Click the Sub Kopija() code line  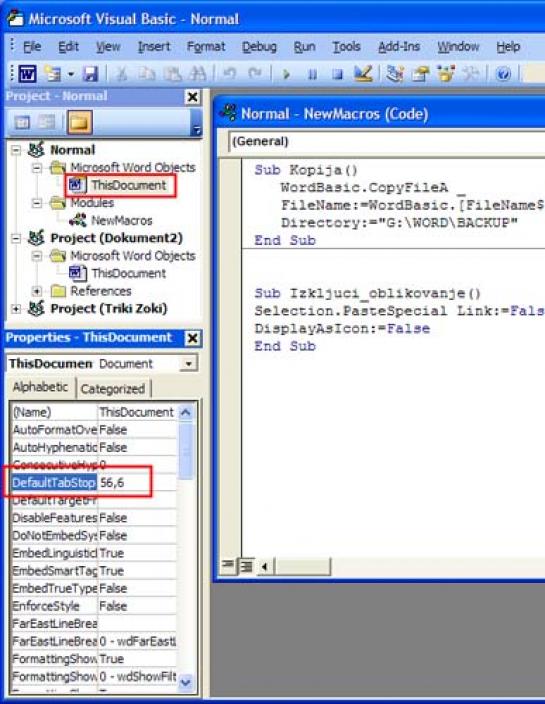tap(306, 170)
